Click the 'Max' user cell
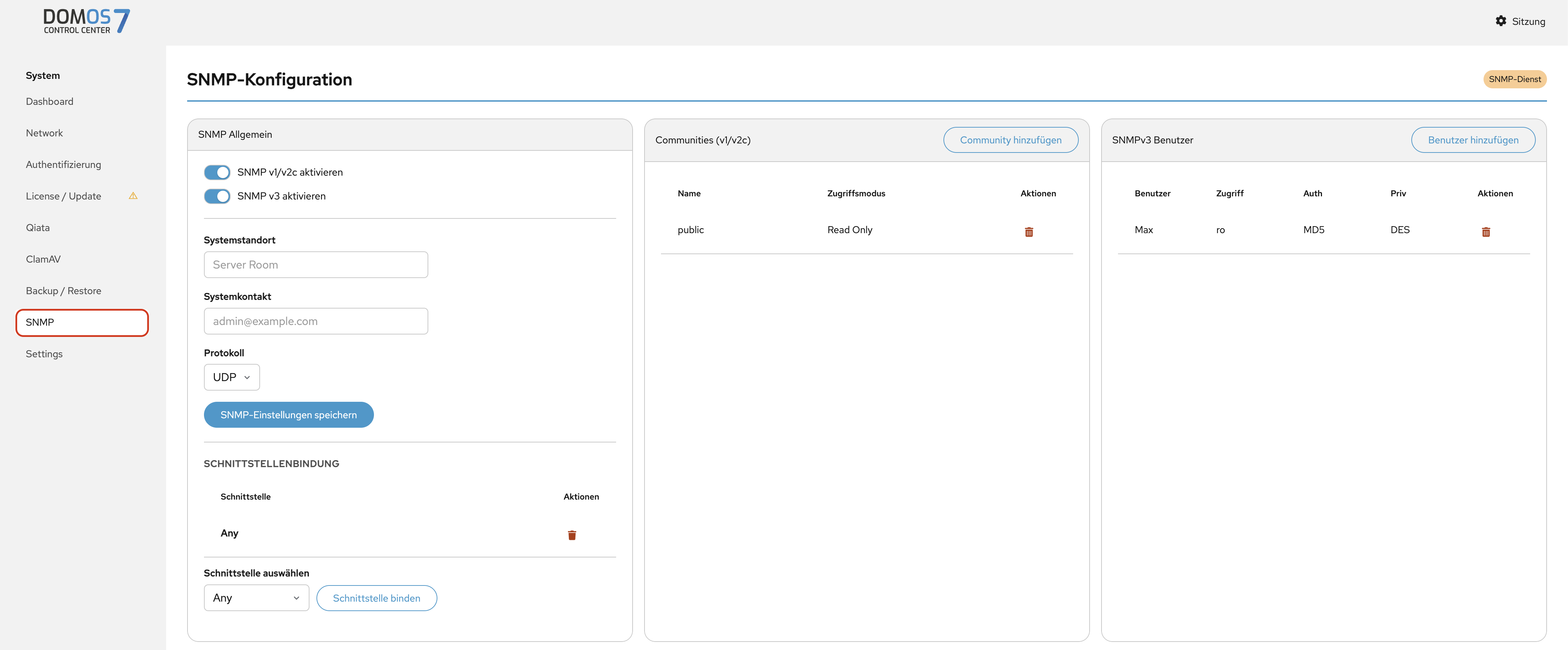Image resolution: width=1568 pixels, height=650 pixels. (1144, 230)
